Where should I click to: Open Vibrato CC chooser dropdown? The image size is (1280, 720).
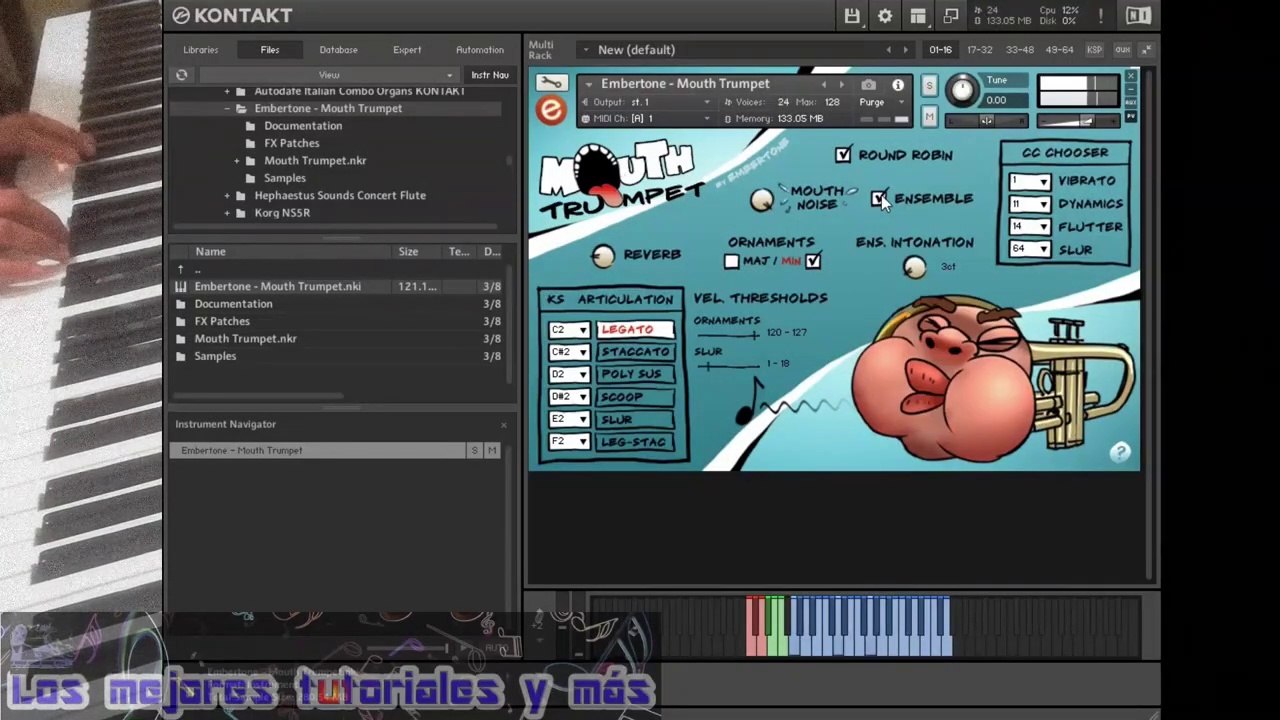[x=1030, y=181]
